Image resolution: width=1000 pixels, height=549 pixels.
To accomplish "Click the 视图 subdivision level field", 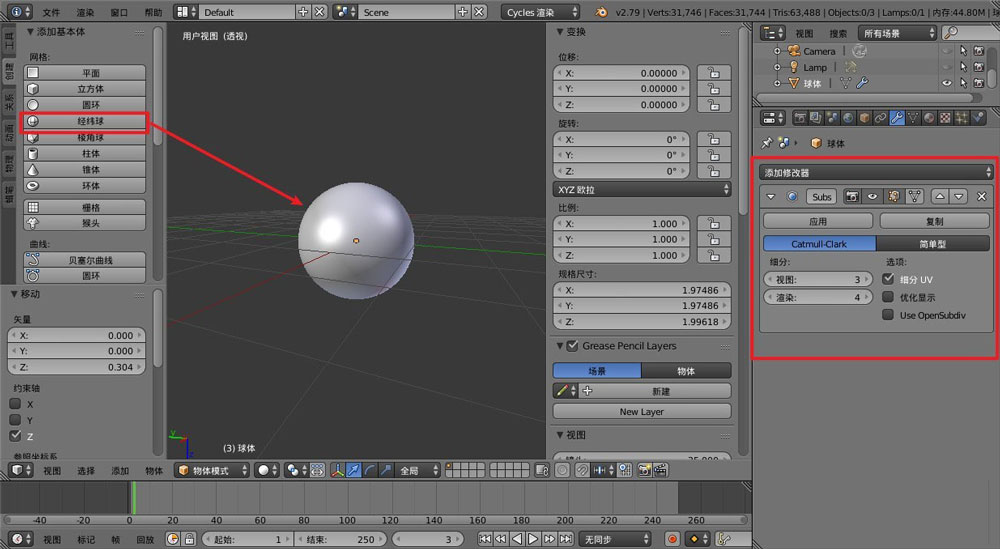I will (818, 279).
